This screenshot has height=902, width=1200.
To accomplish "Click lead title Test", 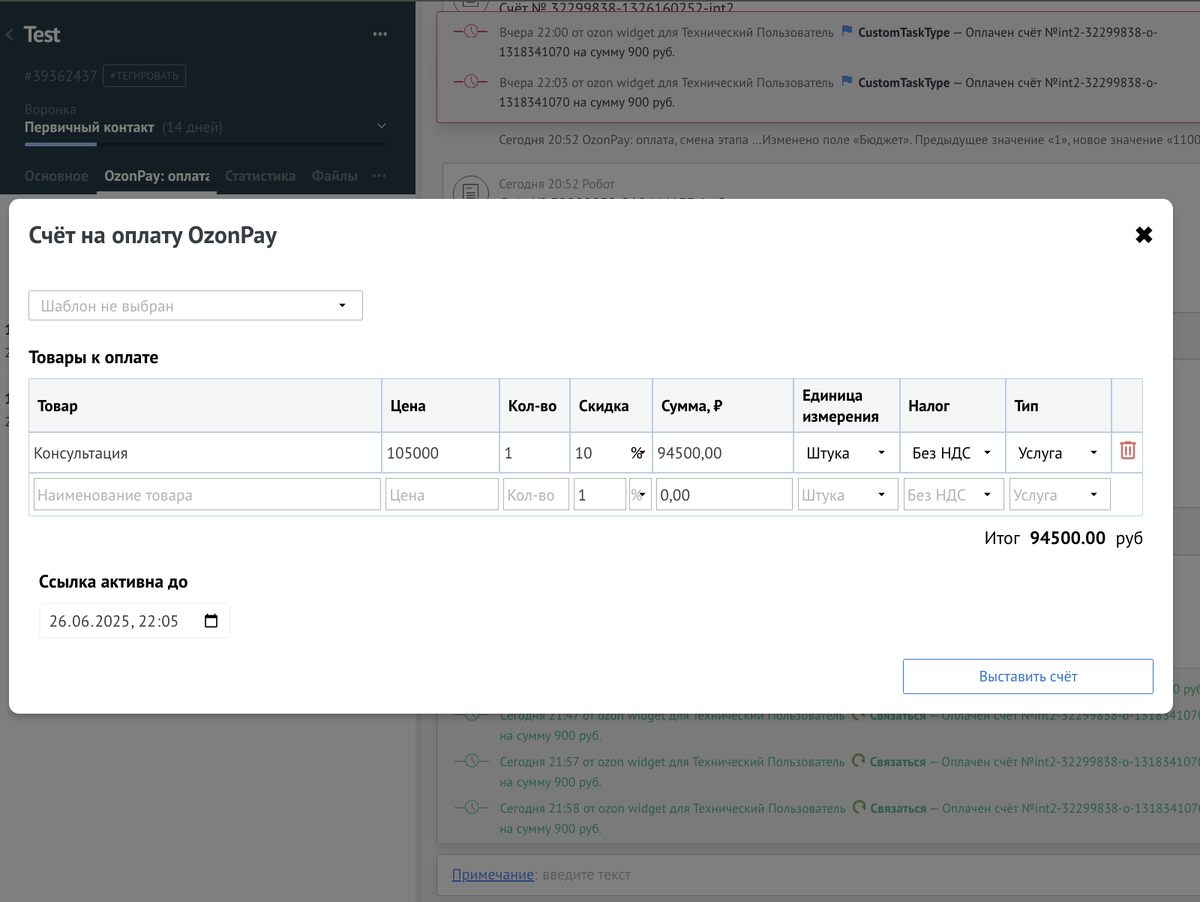I will coord(42,35).
